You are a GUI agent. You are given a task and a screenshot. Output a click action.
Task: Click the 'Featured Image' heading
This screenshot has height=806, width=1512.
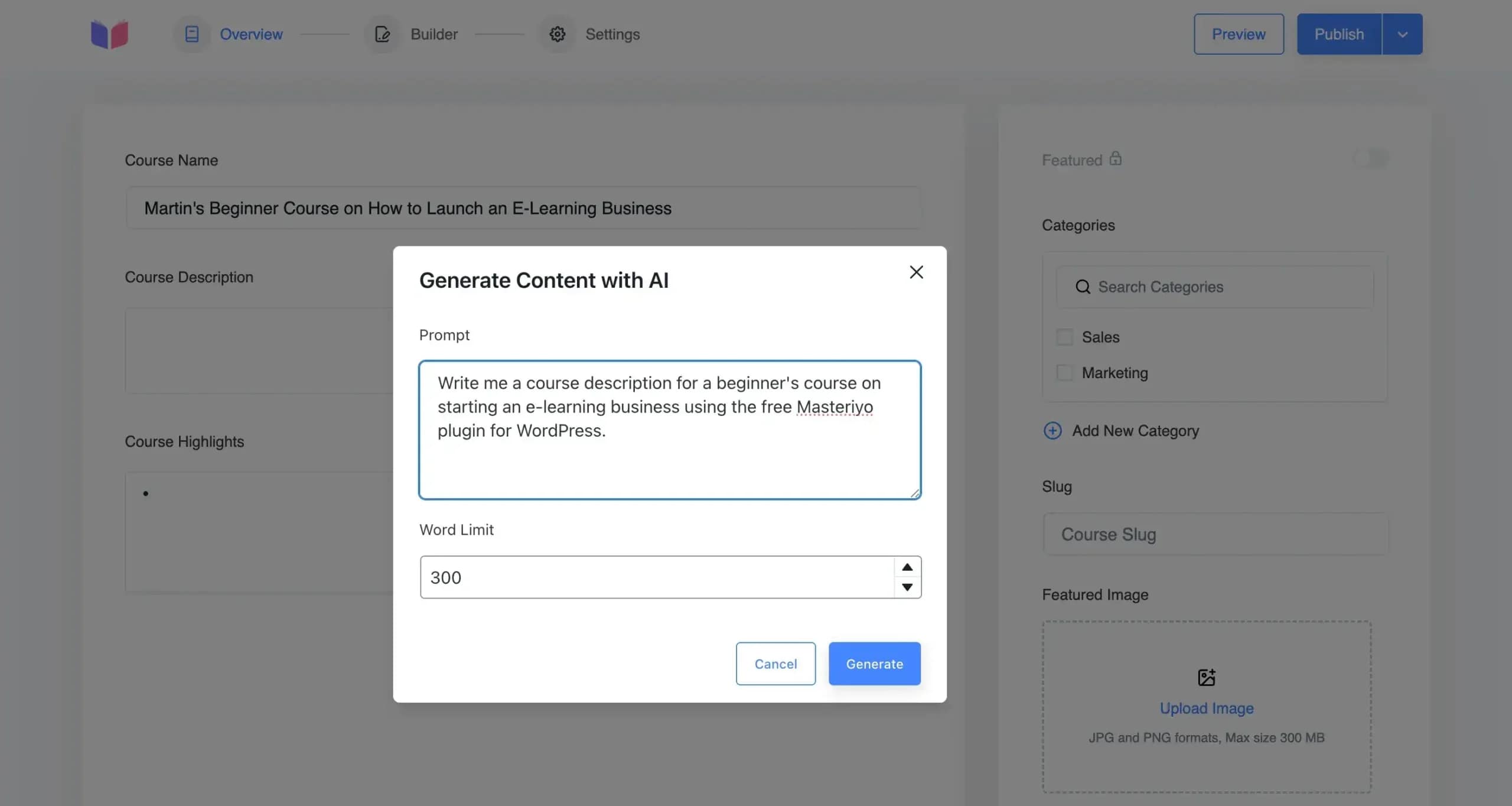tap(1095, 594)
